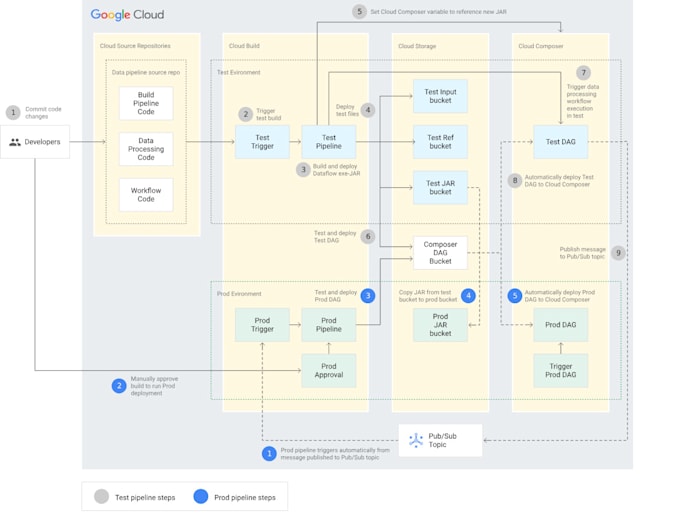Click the "Test Evironment" label
680x514 pixels.
(239, 72)
